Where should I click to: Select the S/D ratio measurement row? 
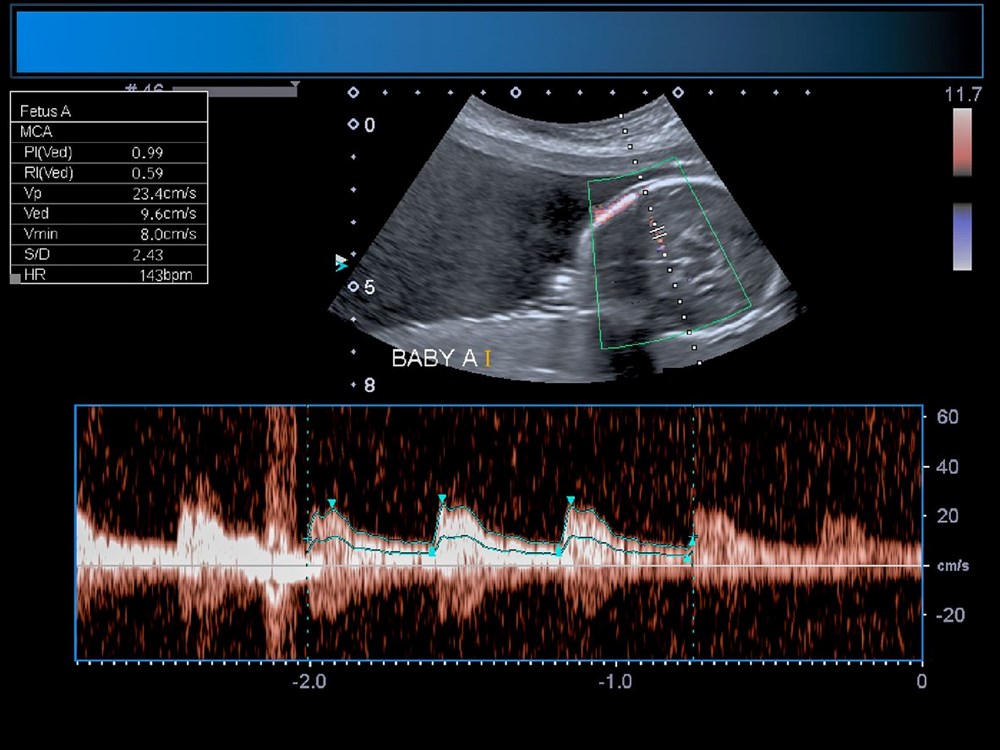click(x=108, y=254)
